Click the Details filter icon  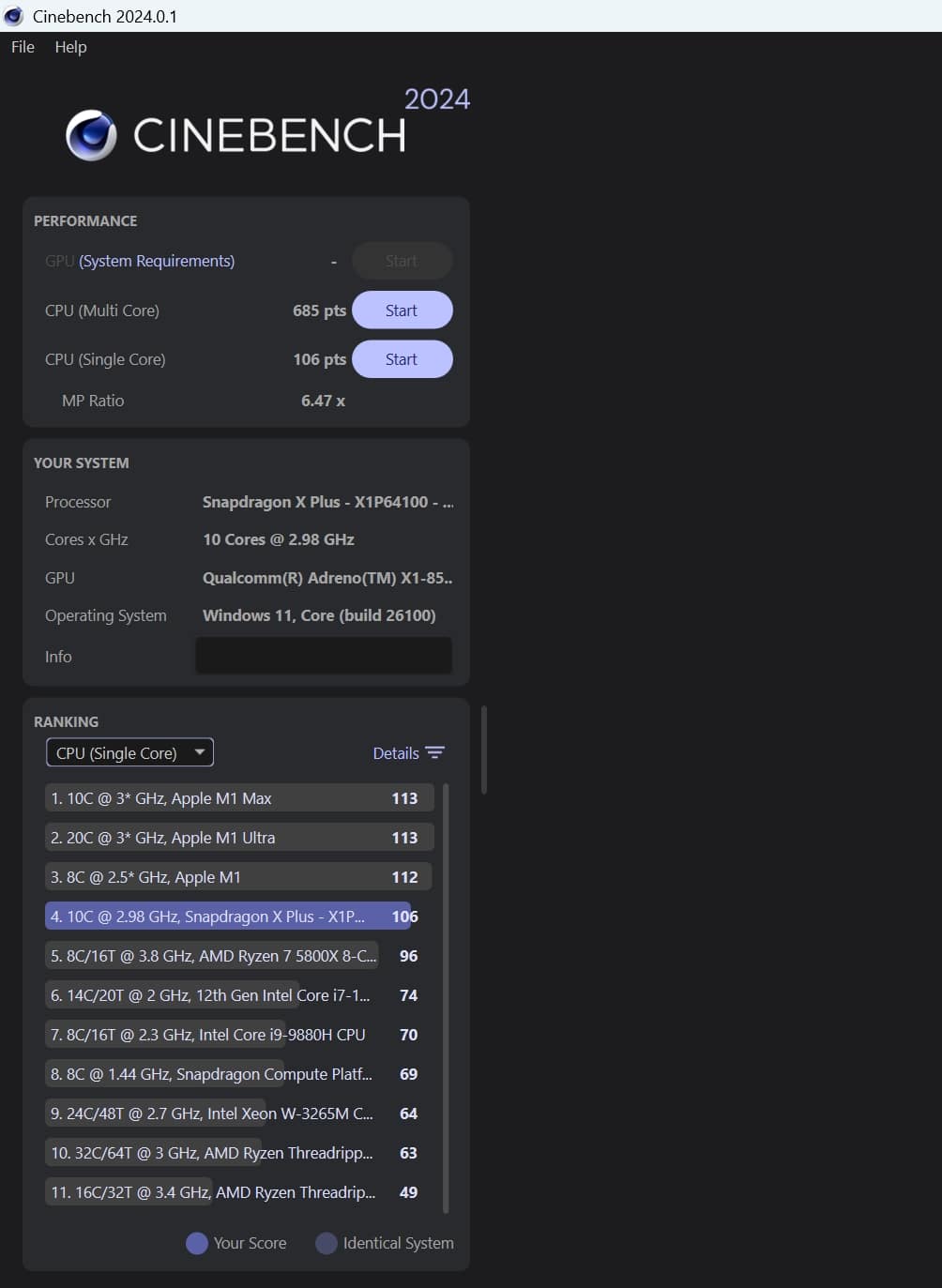click(434, 753)
